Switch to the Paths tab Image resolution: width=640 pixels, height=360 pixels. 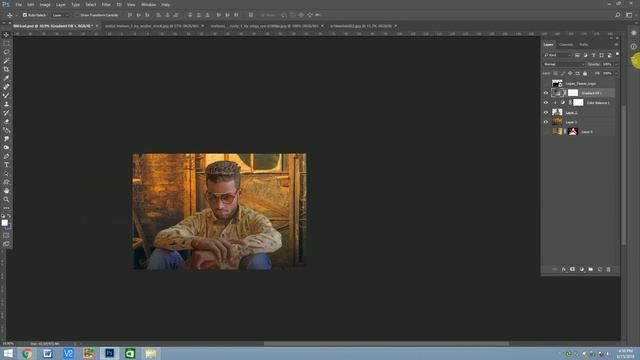584,44
